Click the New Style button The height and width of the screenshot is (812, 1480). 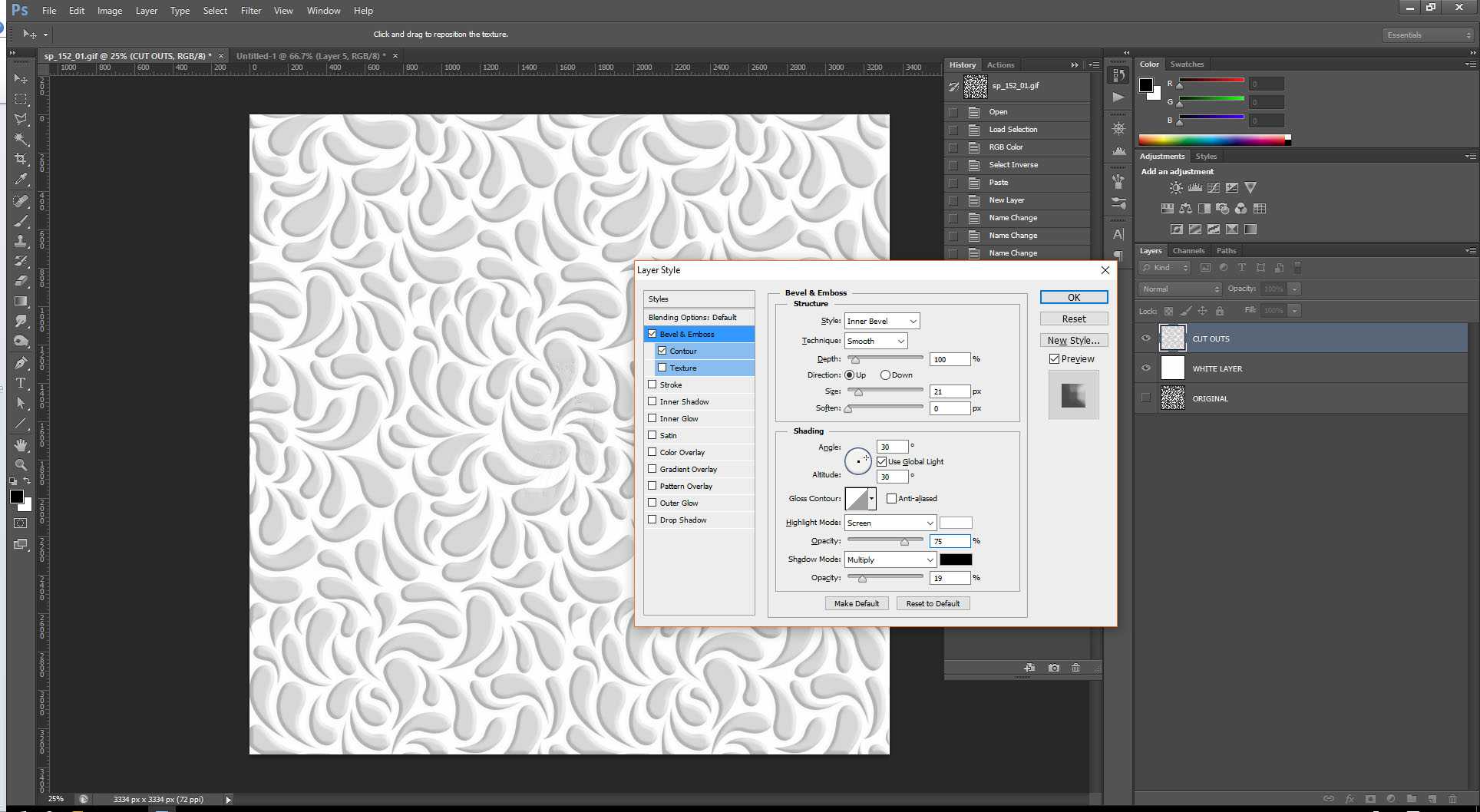(x=1074, y=340)
